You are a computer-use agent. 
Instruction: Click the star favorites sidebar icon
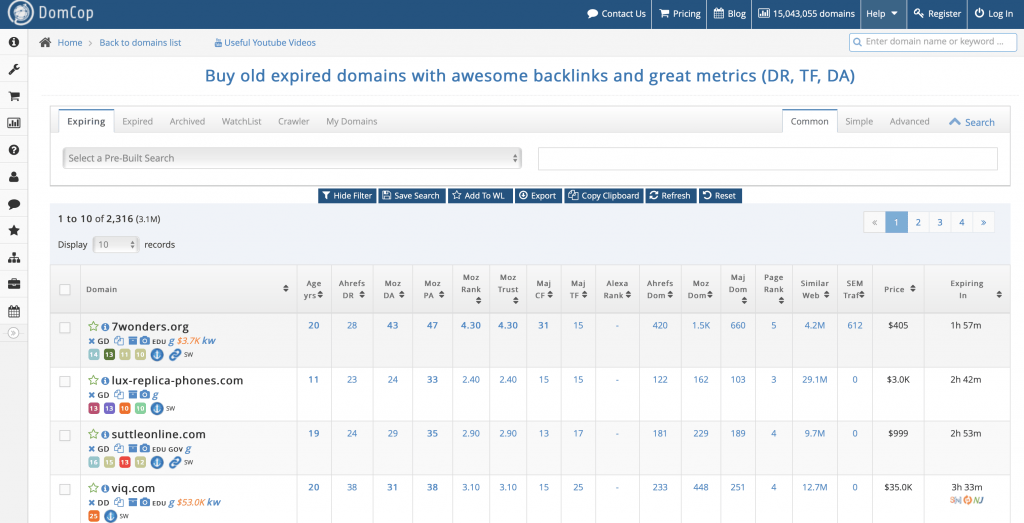point(14,230)
